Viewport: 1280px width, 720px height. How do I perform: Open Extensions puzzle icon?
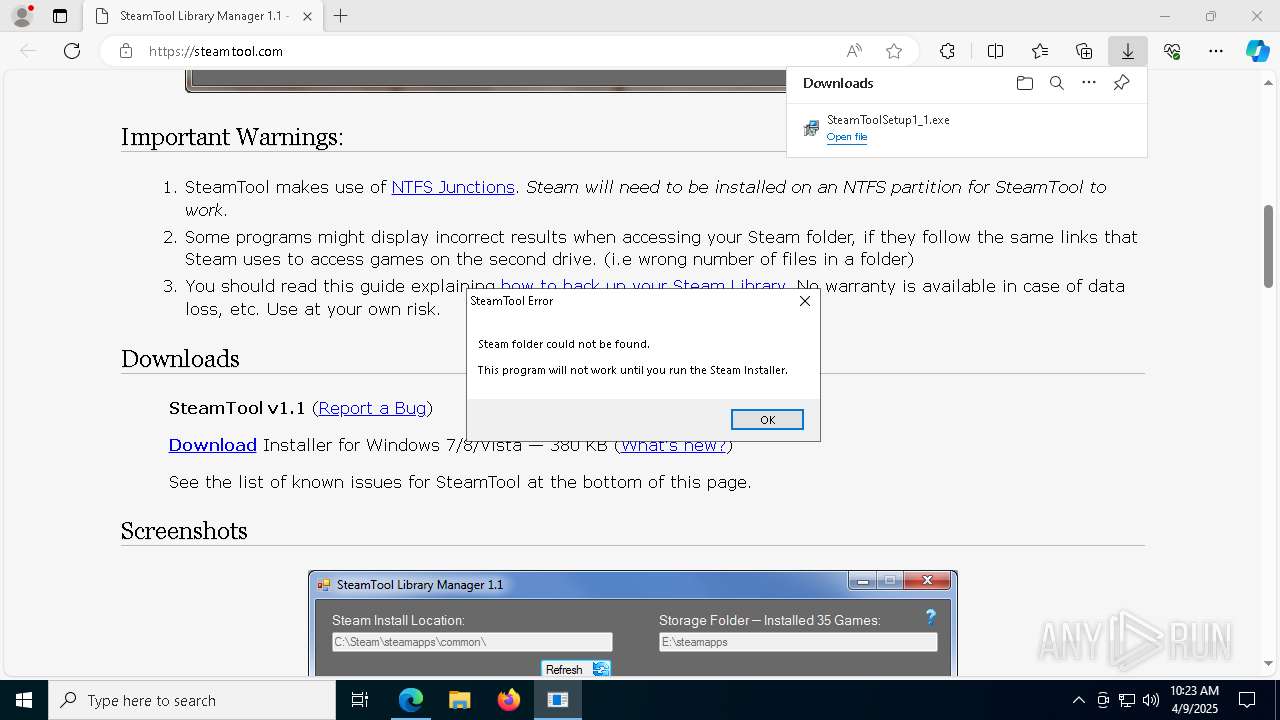[x=947, y=51]
